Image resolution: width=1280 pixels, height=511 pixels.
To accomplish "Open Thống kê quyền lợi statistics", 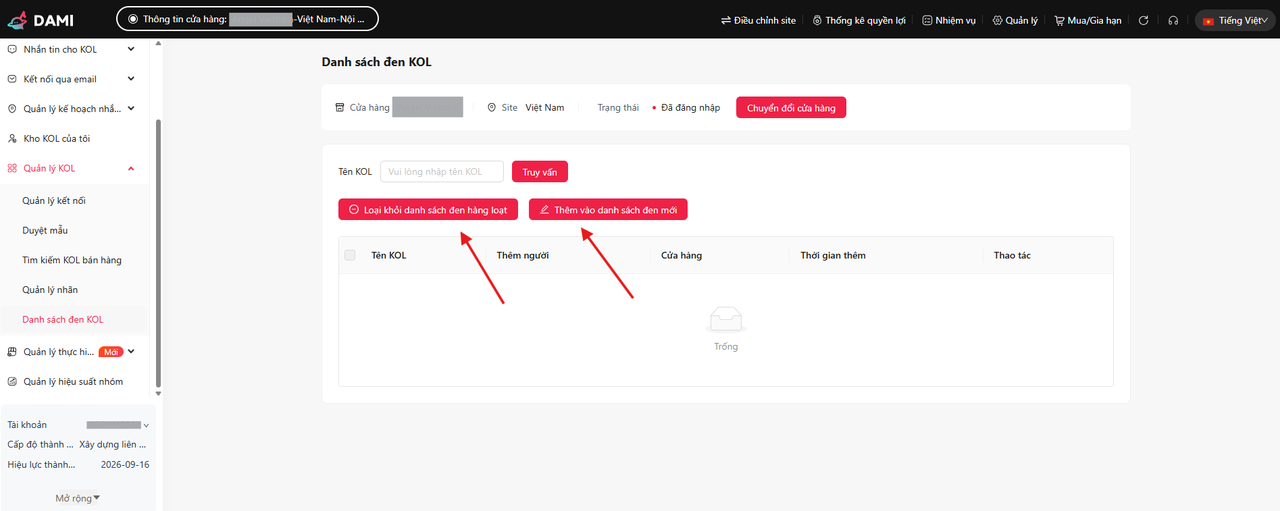I will point(860,20).
